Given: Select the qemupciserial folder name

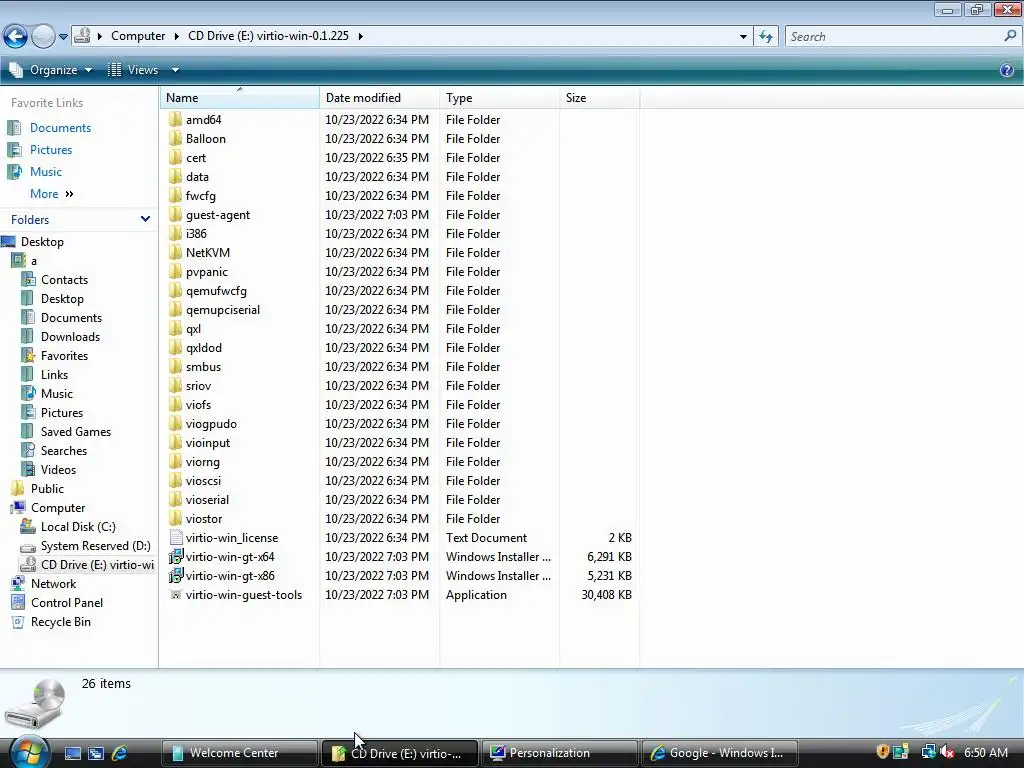Looking at the screenshot, I should click(x=223, y=310).
